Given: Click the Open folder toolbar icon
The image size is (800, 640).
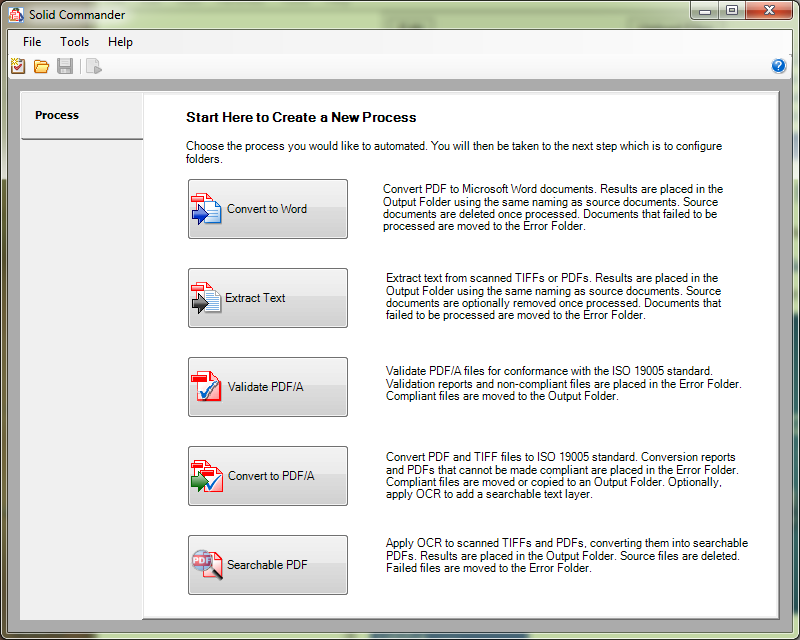Looking at the screenshot, I should point(41,67).
